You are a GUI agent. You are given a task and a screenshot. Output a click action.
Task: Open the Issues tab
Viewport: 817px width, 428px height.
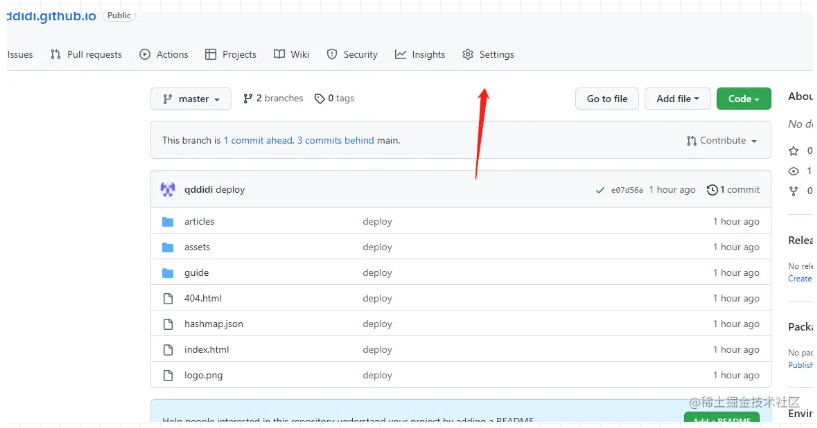pos(20,55)
